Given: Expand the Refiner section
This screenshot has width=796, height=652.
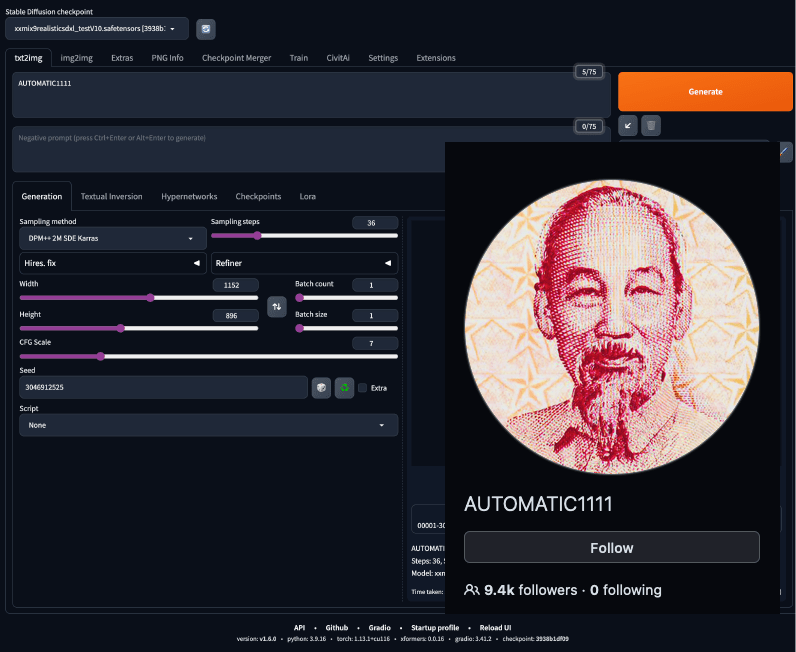Looking at the screenshot, I should [x=304, y=263].
